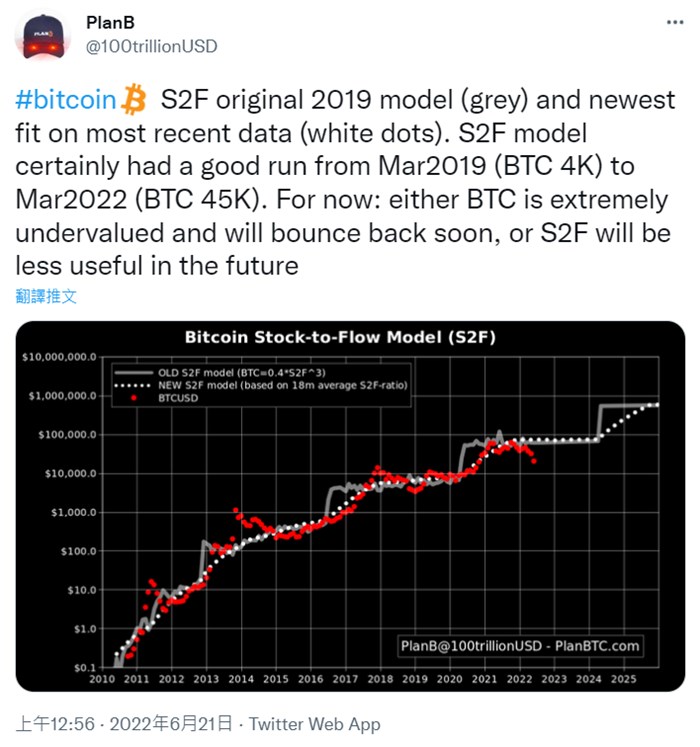This screenshot has height=747, width=700.
Task: Open the #bitcoin hashtag link
Action: pyautogui.click(x=67, y=100)
